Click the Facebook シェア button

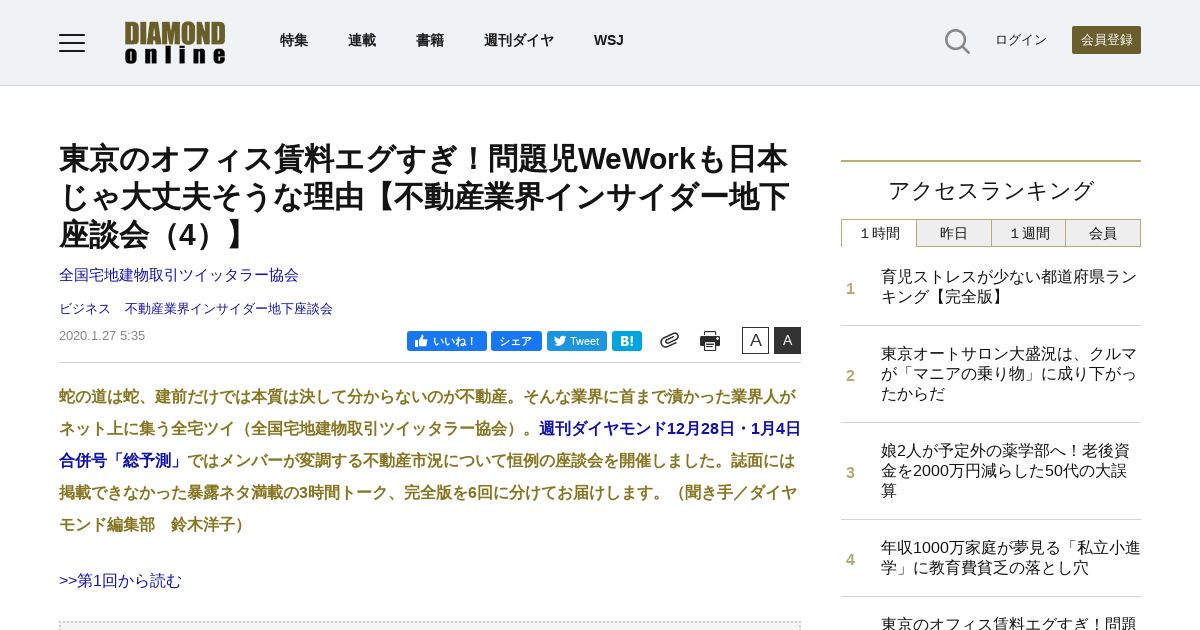point(516,341)
